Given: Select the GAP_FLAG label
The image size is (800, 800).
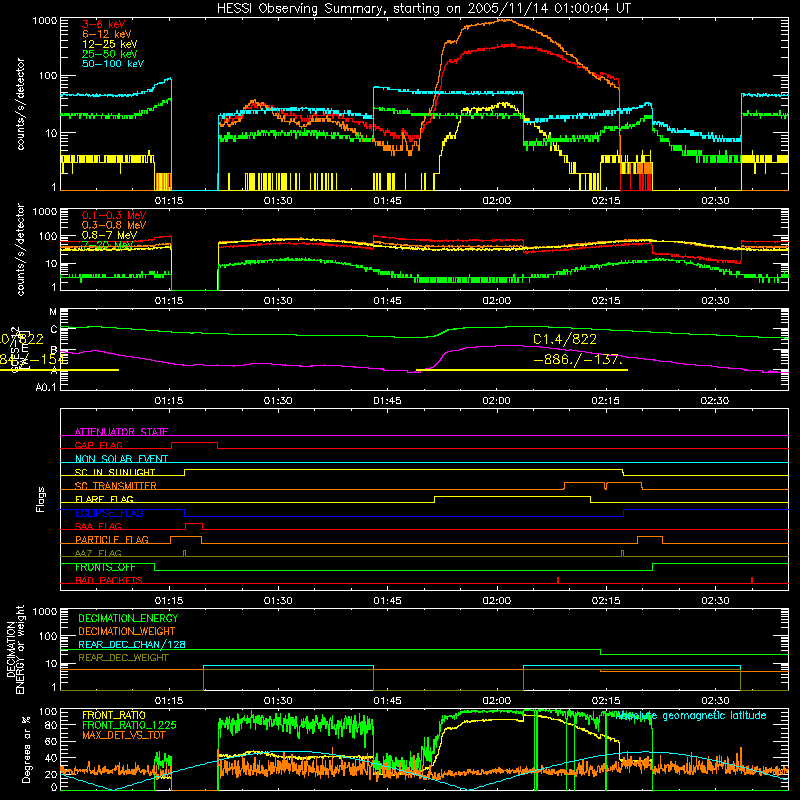Looking at the screenshot, I should pos(98,445).
